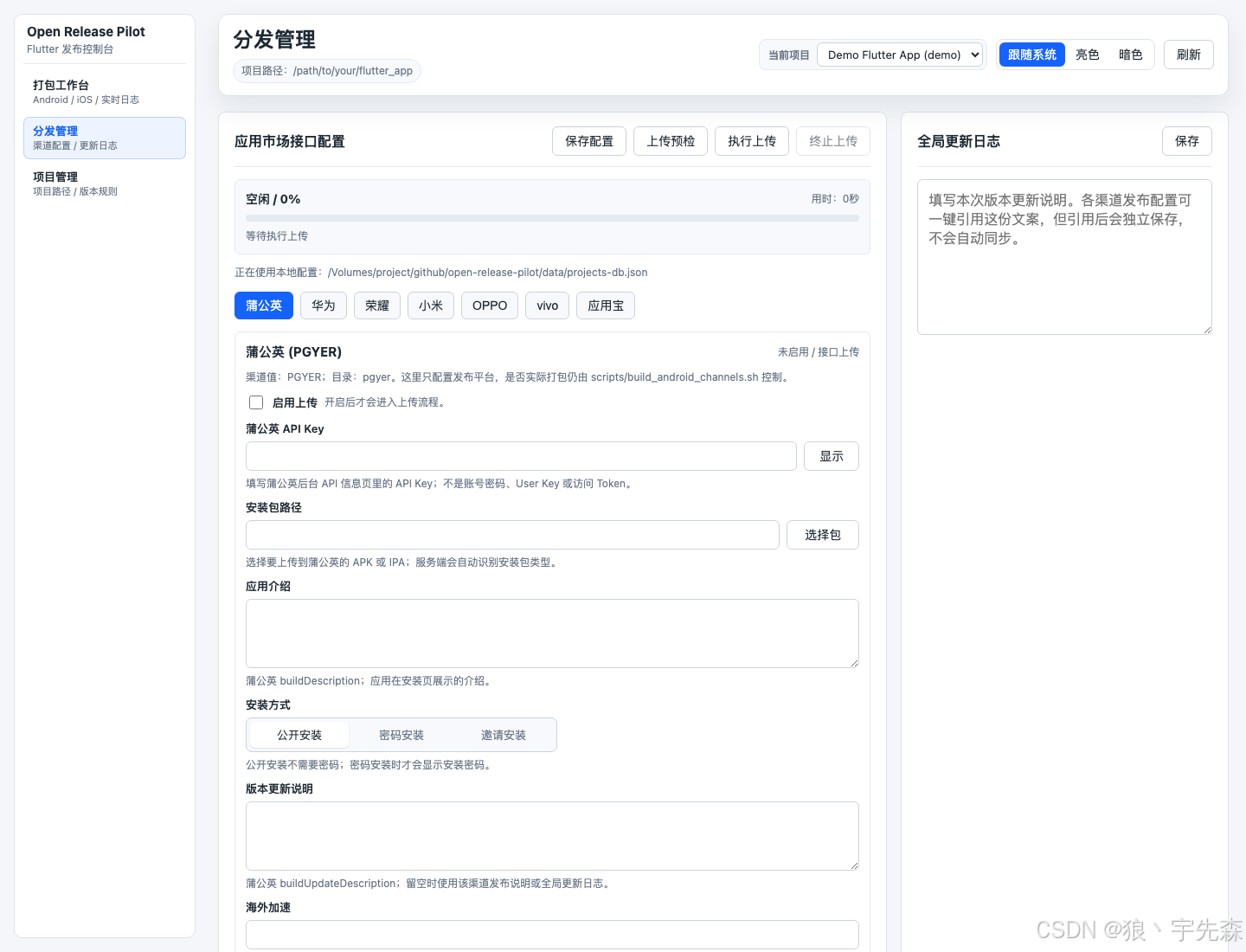Focus the 安装包路径 input field

(512, 535)
